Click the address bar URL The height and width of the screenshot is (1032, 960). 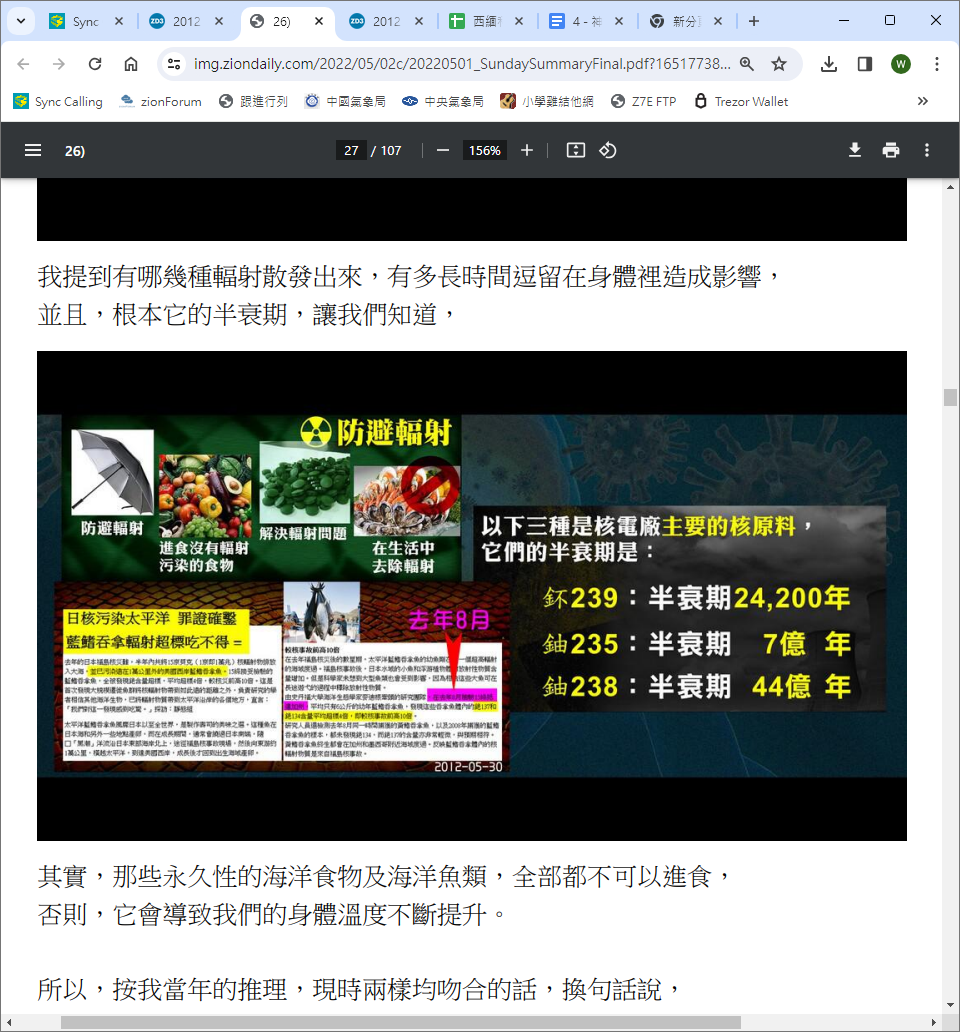(462, 64)
